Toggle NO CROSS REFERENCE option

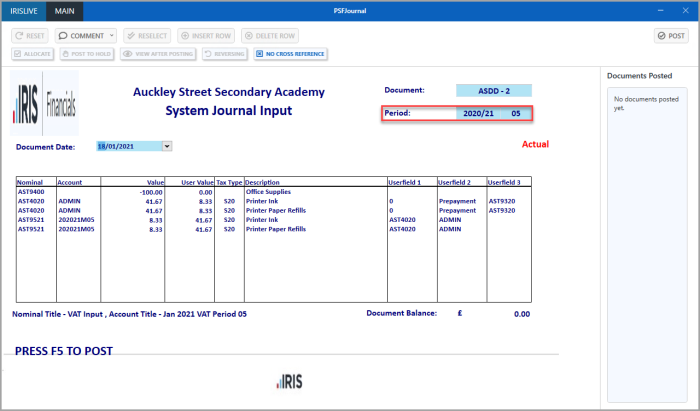click(291, 54)
